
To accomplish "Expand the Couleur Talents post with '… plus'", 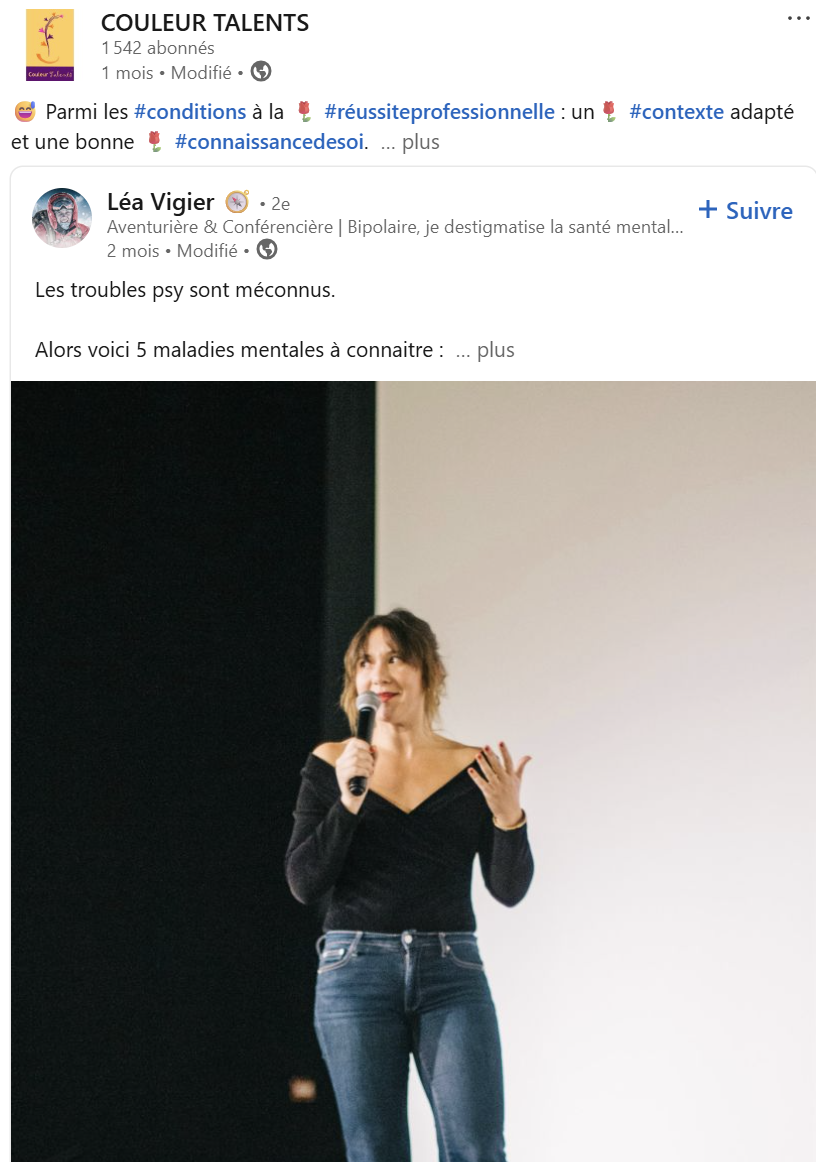I will (410, 142).
